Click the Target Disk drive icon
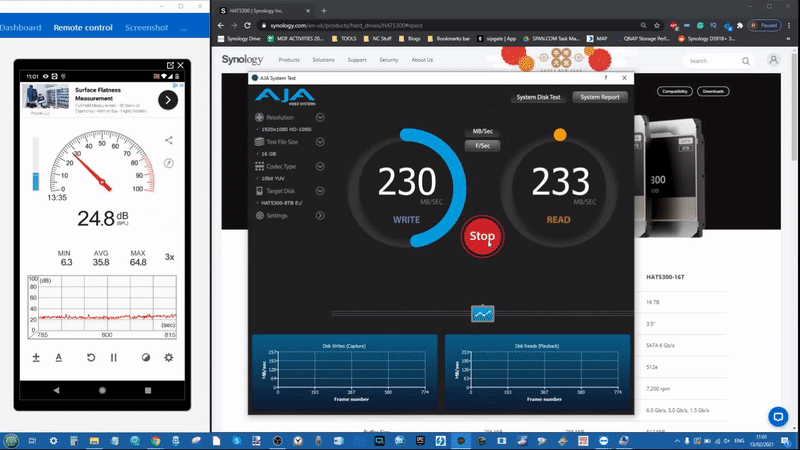The image size is (800, 450). coord(259,191)
